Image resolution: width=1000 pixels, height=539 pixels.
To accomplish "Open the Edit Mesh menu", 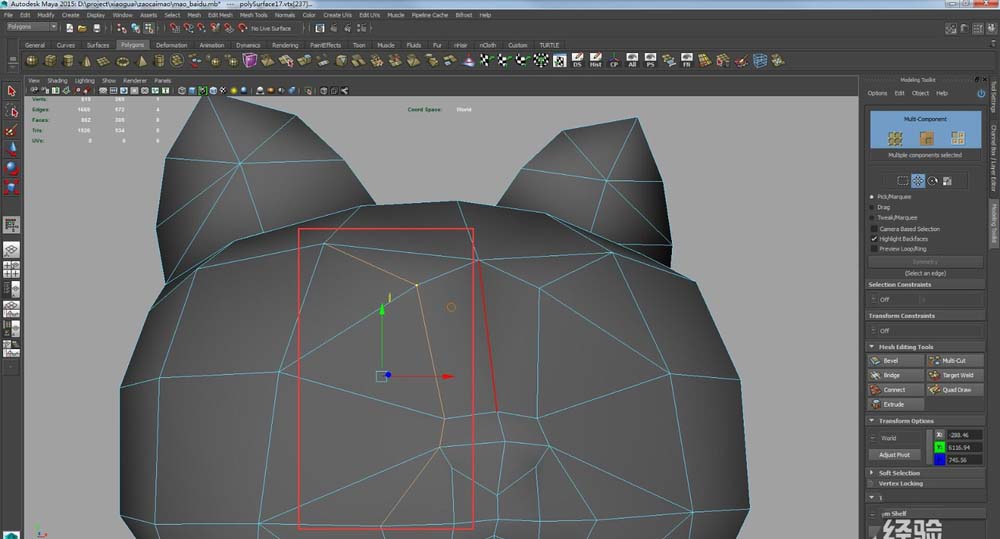I will [220, 15].
